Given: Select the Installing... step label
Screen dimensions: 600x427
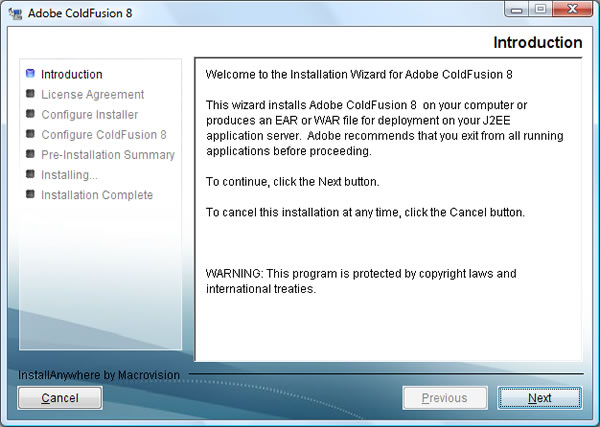Looking at the screenshot, I should (x=69, y=175).
